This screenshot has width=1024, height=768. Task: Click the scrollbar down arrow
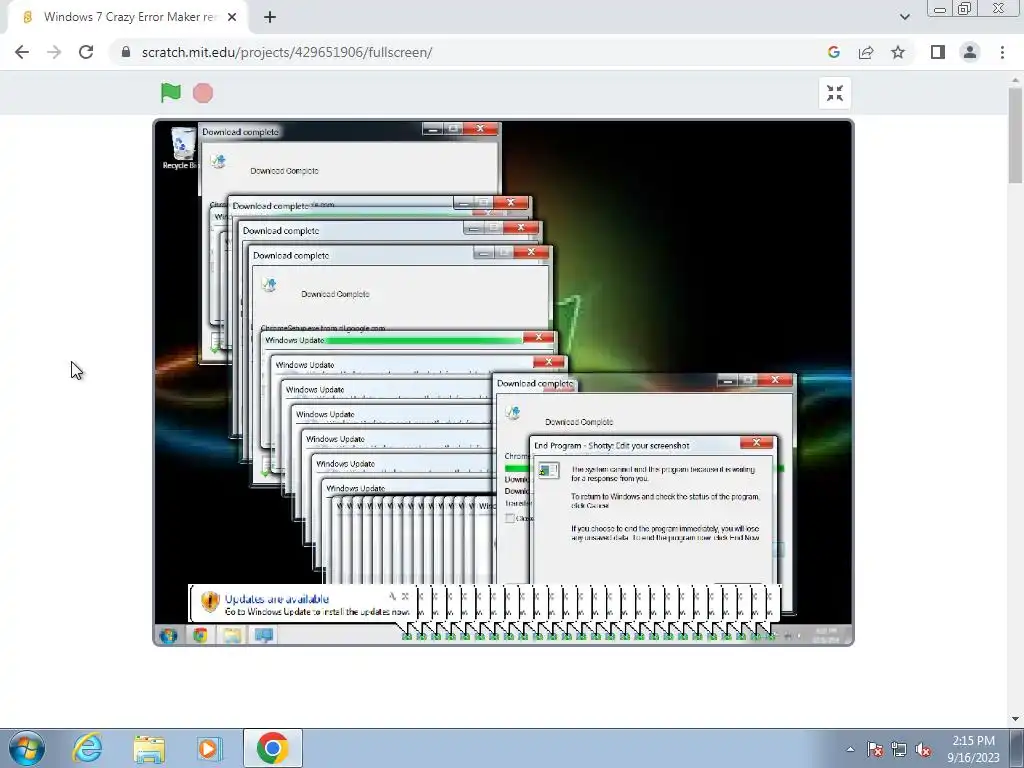pyautogui.click(x=1015, y=719)
